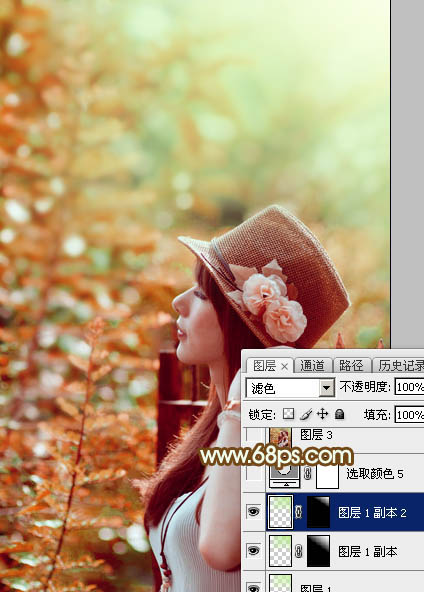Hide the 图层 1 副本 2 layer
The width and height of the screenshot is (424, 592).
coord(253,512)
